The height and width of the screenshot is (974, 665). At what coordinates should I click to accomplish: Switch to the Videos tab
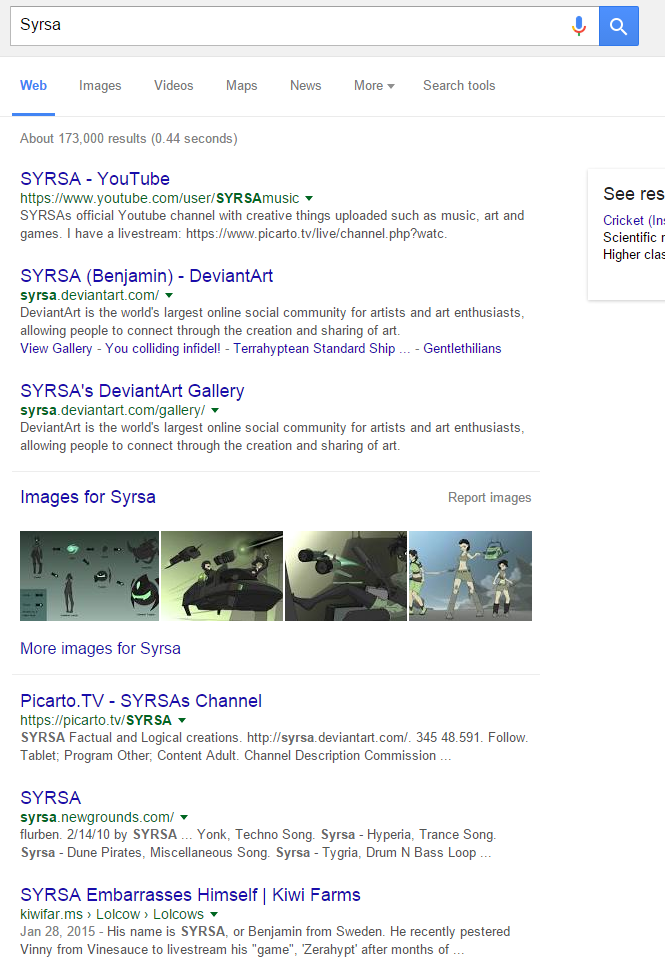(174, 86)
